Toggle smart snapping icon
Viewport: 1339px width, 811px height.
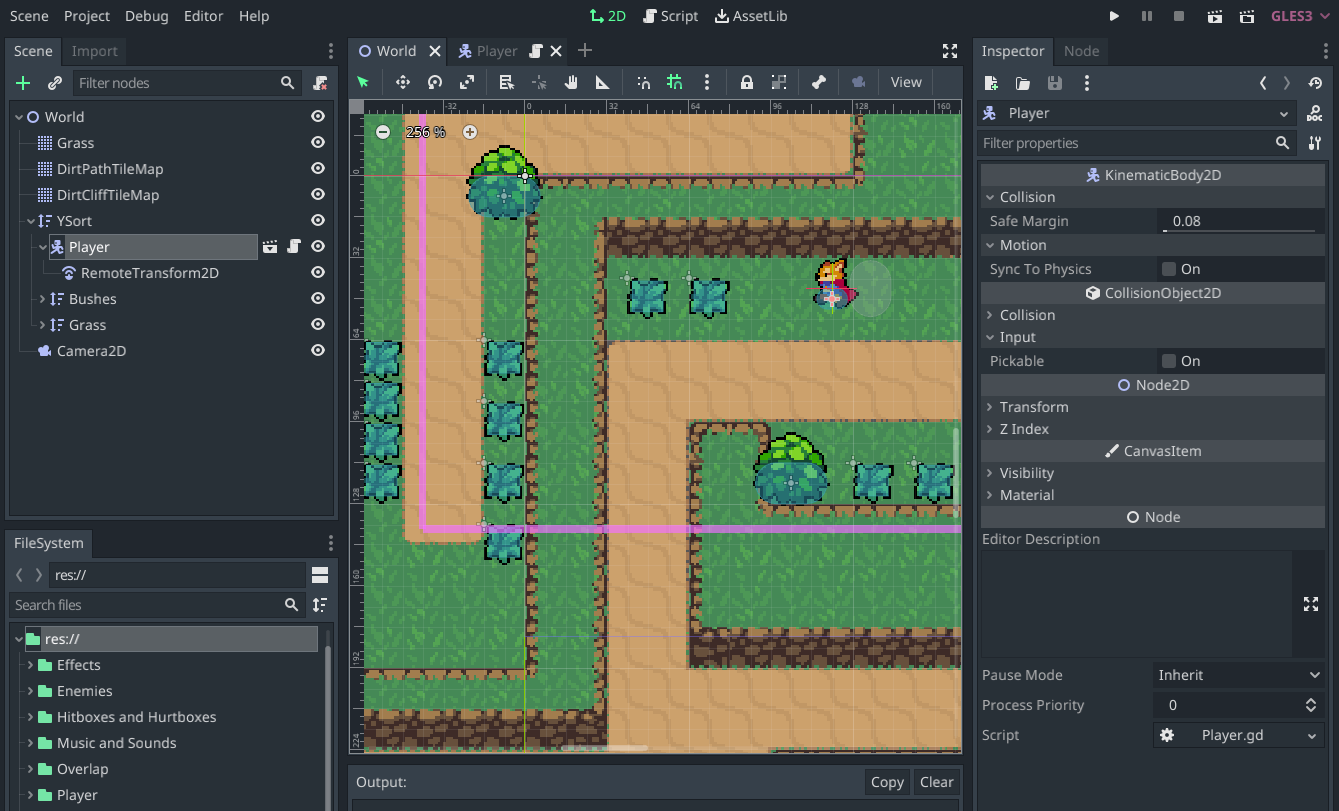tap(644, 82)
